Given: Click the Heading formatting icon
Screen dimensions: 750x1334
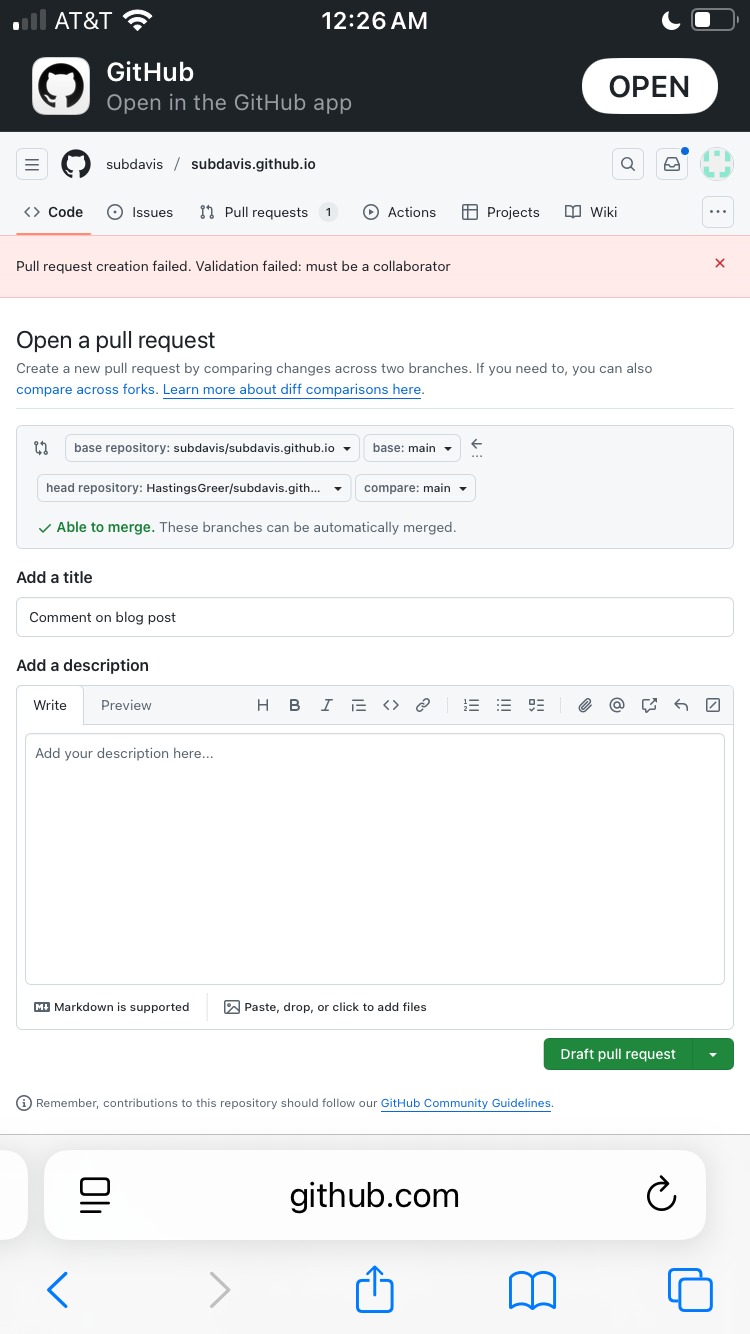Looking at the screenshot, I should click(263, 705).
